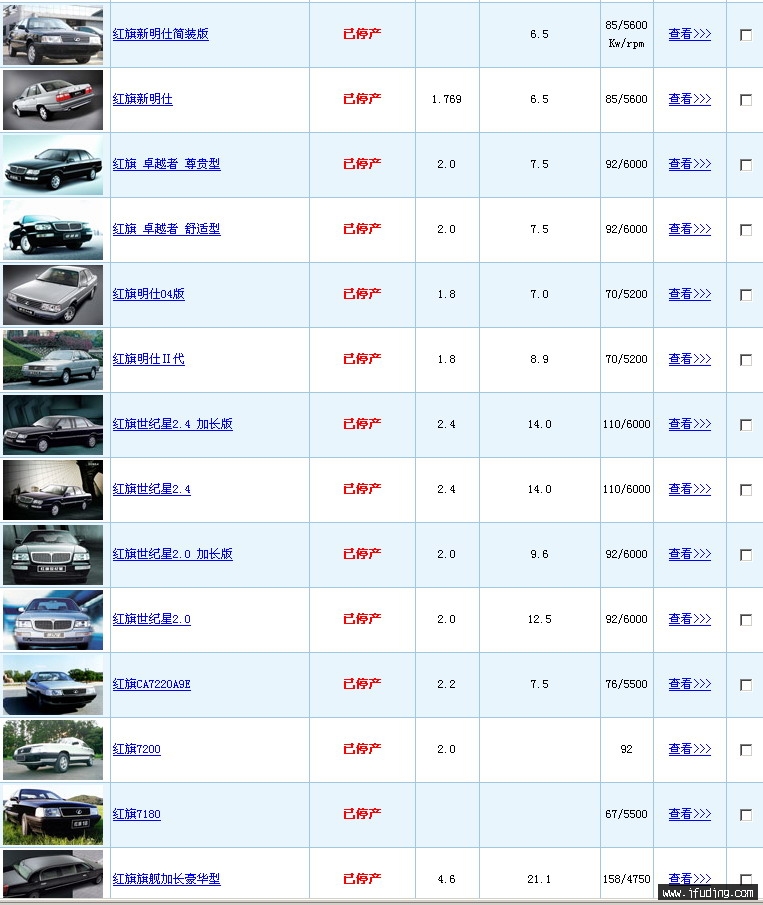Viewport: 763px width, 905px height.
Task: Open the 红旗世纪星2.4 加长版 link
Action: [x=173, y=424]
